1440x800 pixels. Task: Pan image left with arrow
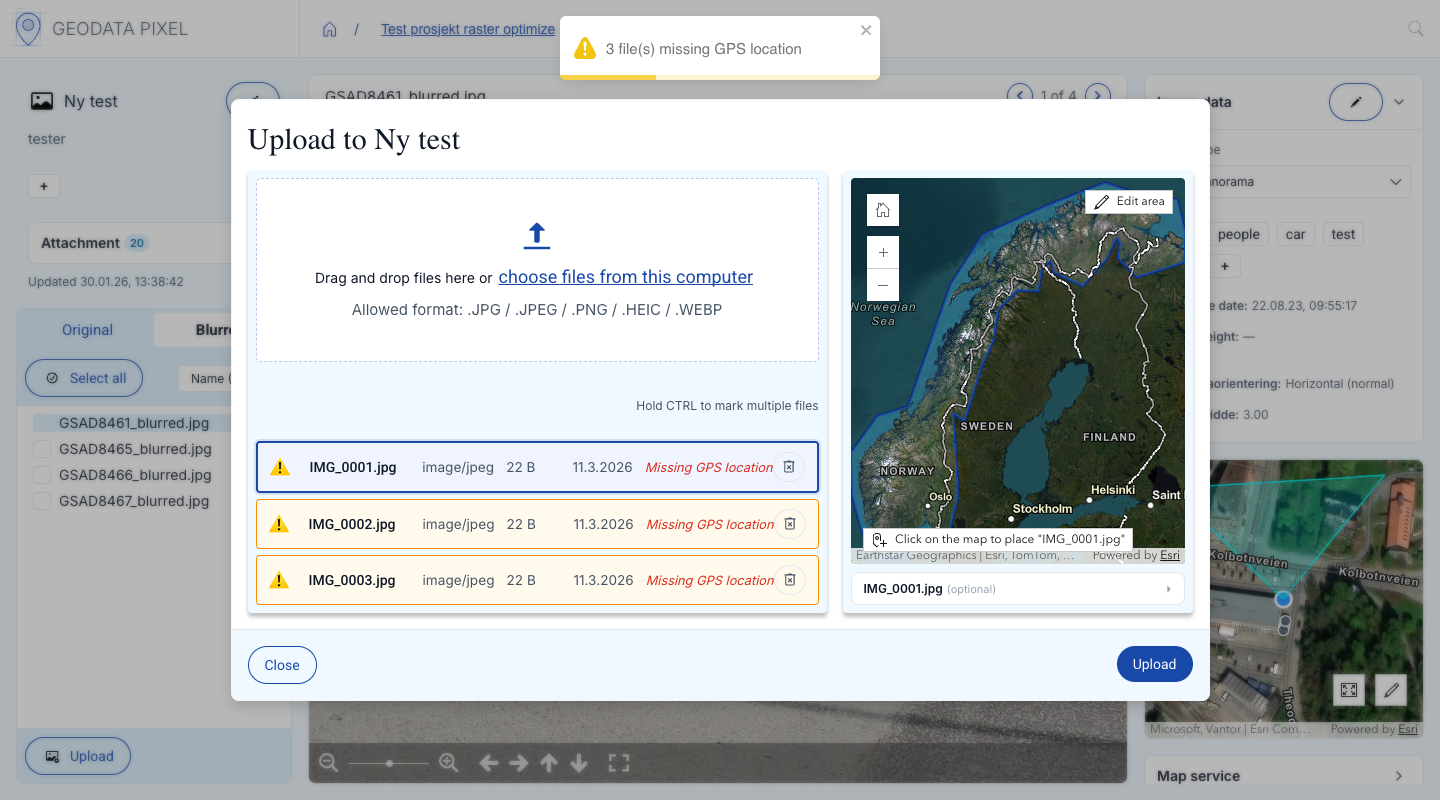point(489,763)
